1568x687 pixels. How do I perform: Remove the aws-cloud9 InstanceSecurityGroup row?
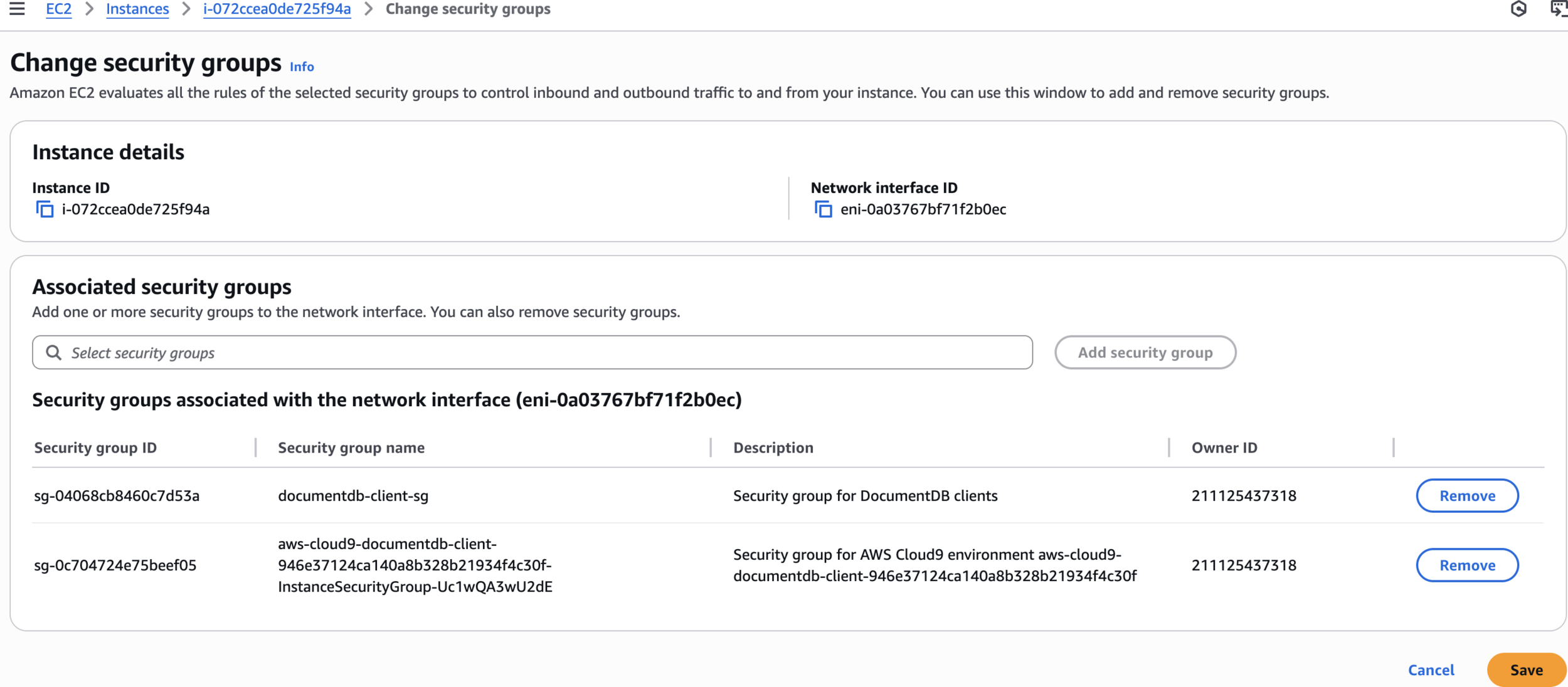pos(1466,565)
